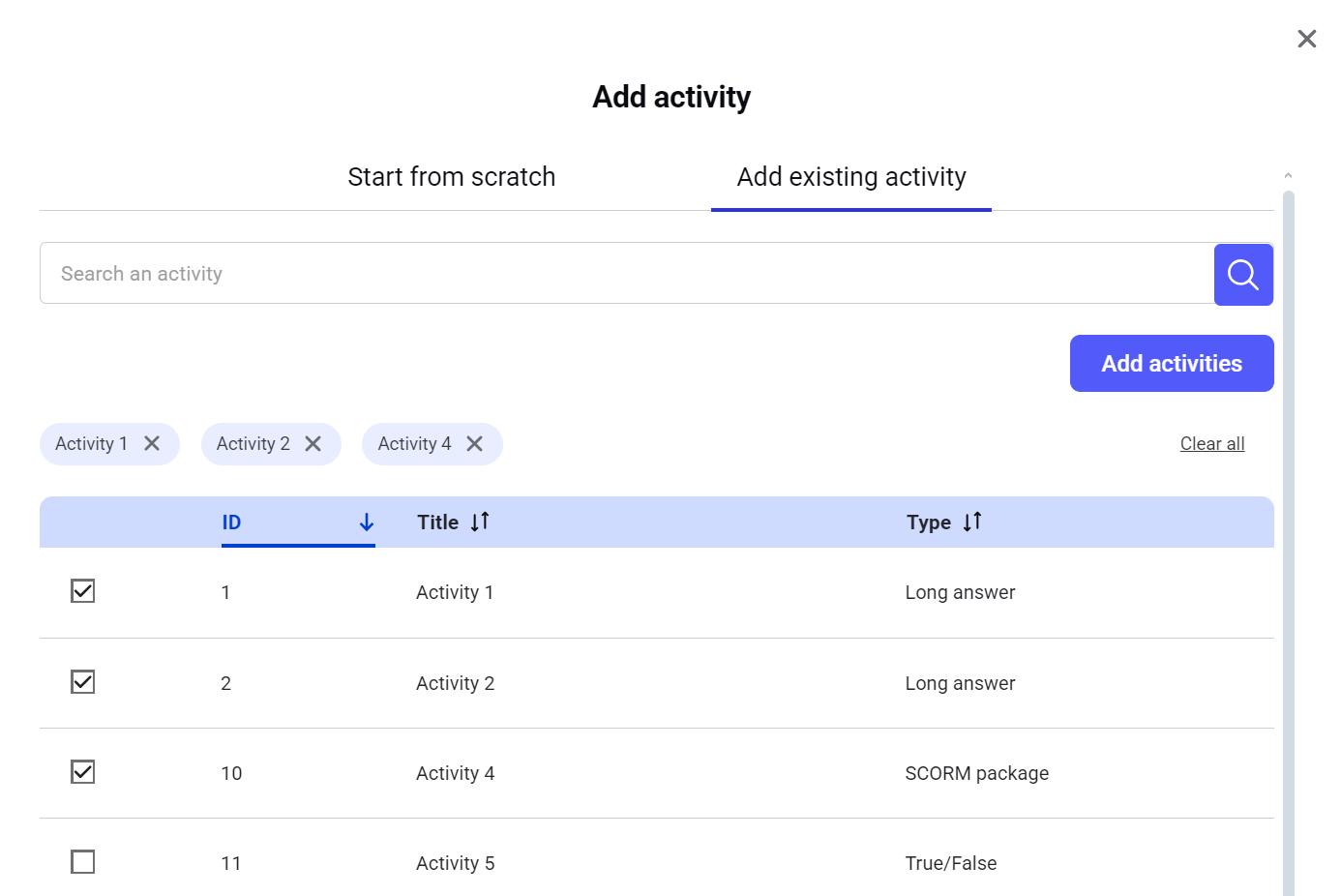Uncheck the Activity 1 row checkbox
Image resolution: width=1341 pixels, height=896 pixels.
pos(83,591)
